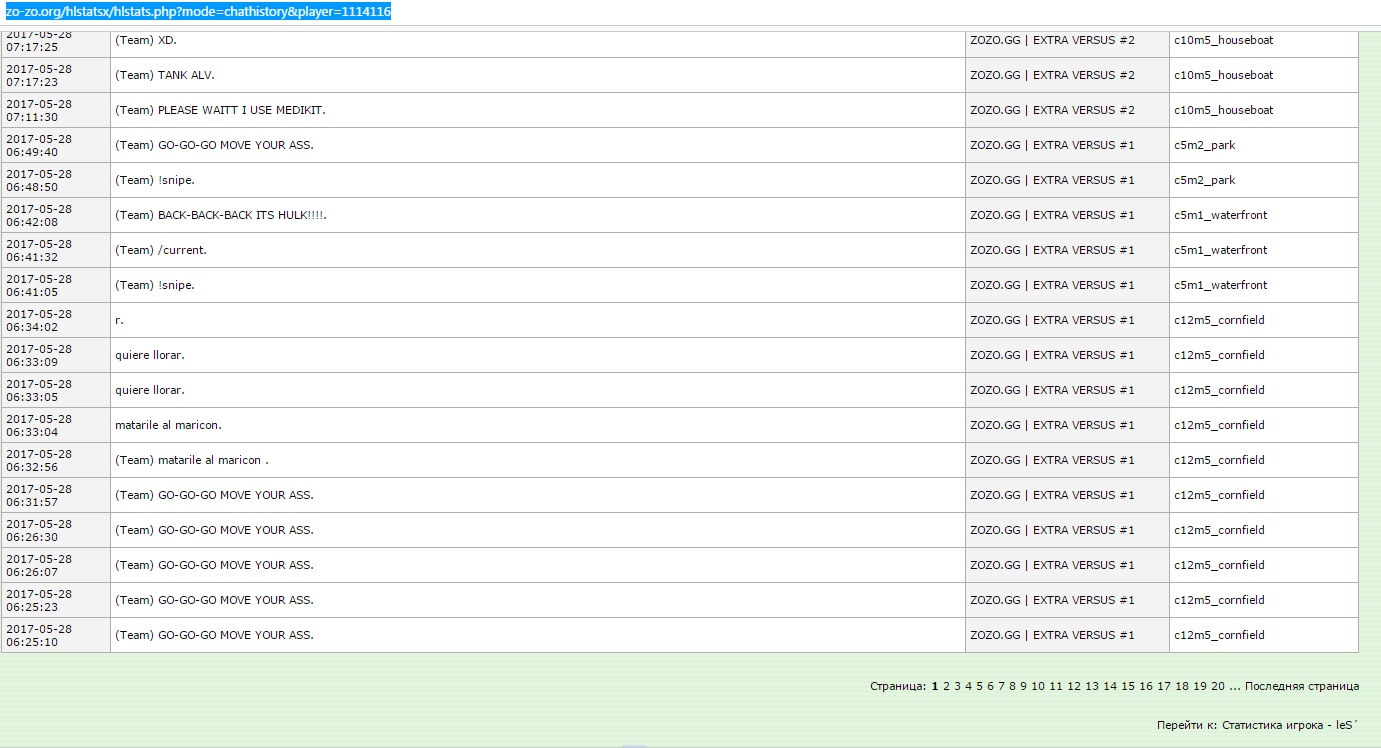Click the /current. team chat message
The image size is (1381, 748).
click(182, 250)
